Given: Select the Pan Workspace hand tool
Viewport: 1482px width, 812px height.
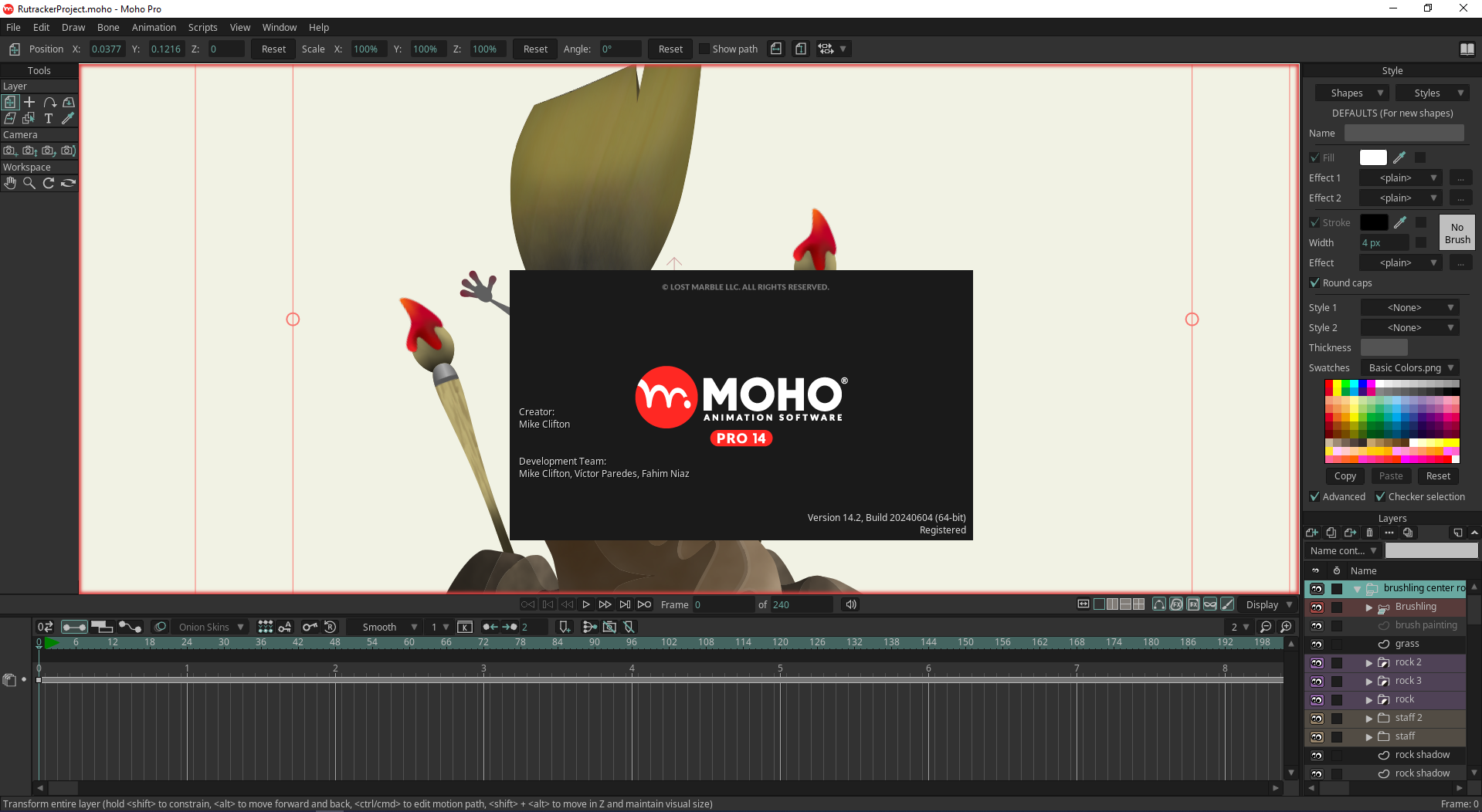Looking at the screenshot, I should pos(10,183).
